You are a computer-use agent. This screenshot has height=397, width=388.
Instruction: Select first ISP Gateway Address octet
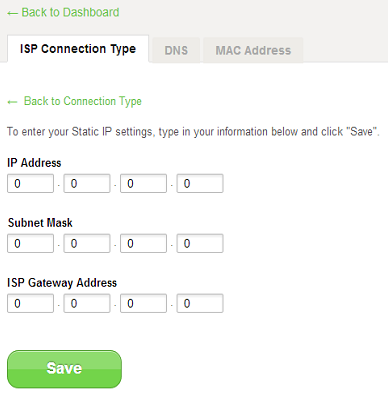point(30,303)
